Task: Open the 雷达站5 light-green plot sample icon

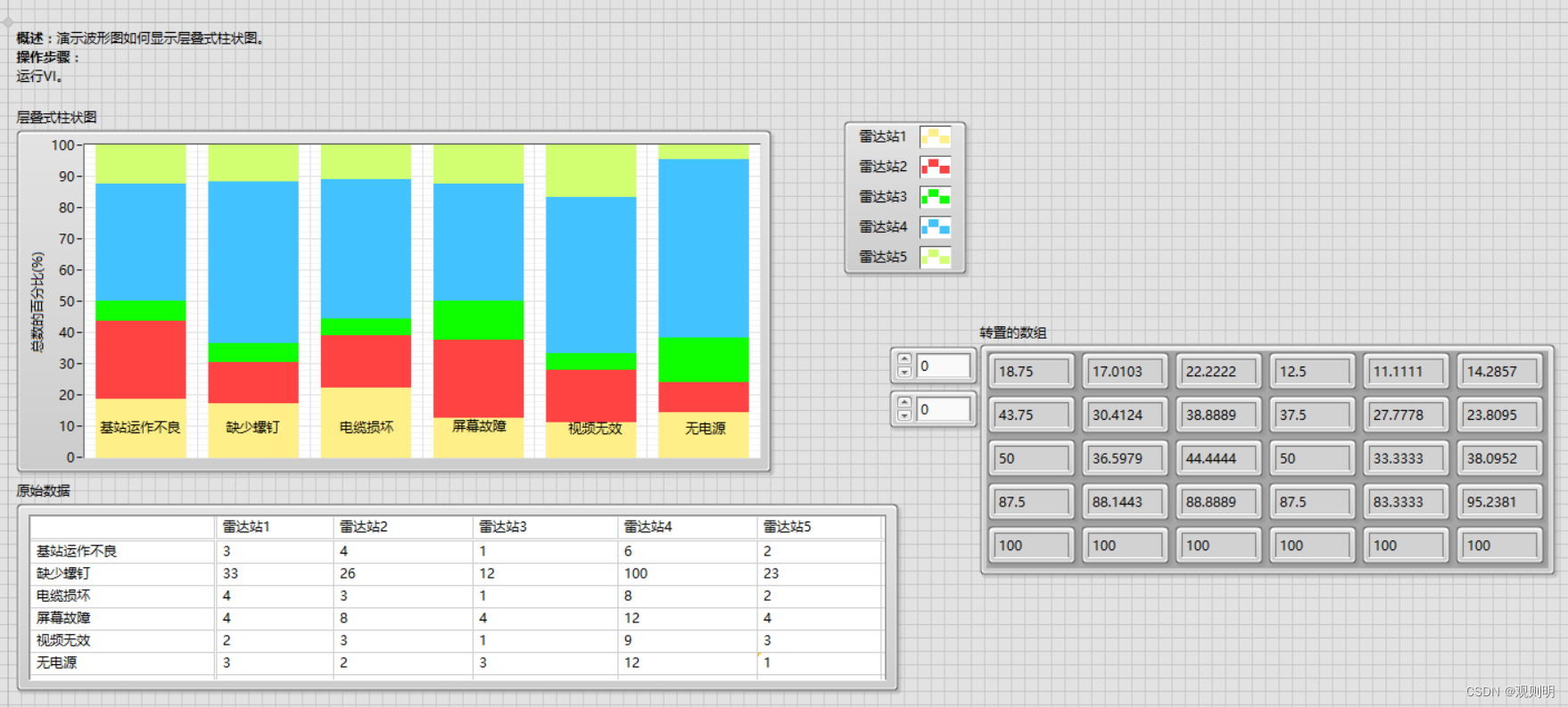Action: pos(936,258)
